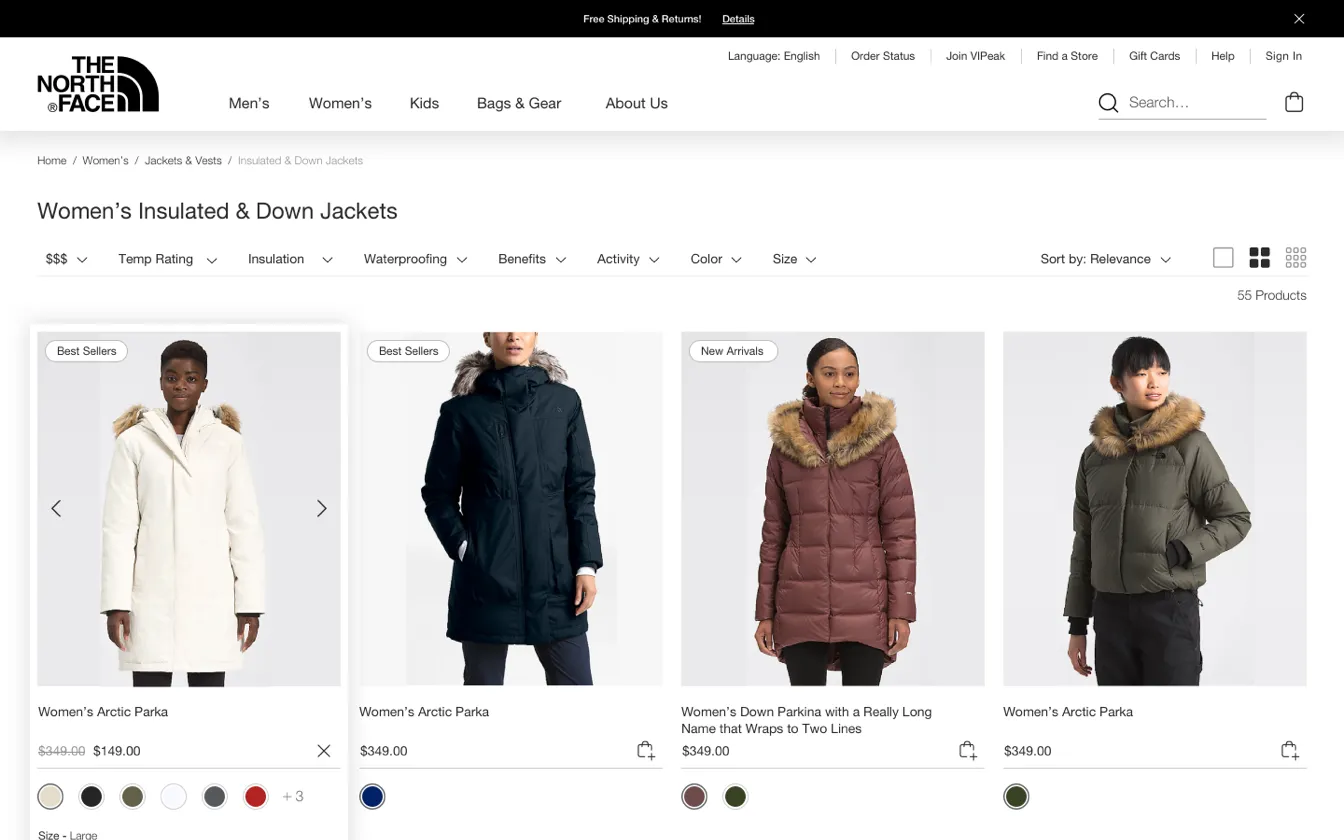The image size is (1344, 840).
Task: Open the Bags & Gear menu
Action: tap(519, 103)
